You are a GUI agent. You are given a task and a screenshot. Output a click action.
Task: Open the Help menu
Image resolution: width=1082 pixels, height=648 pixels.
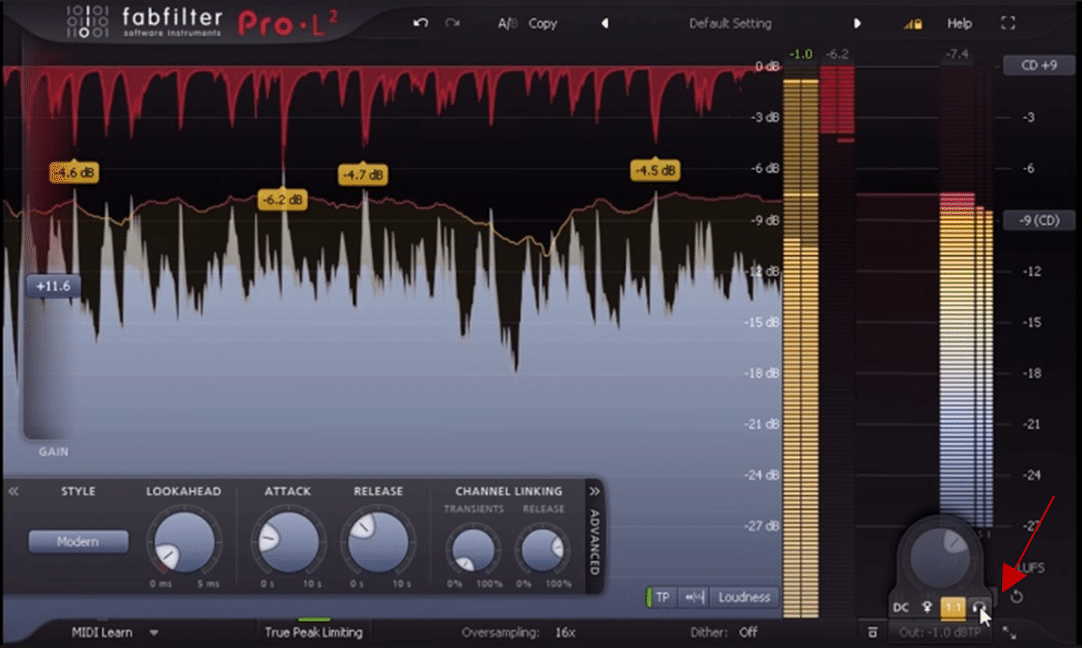[959, 23]
